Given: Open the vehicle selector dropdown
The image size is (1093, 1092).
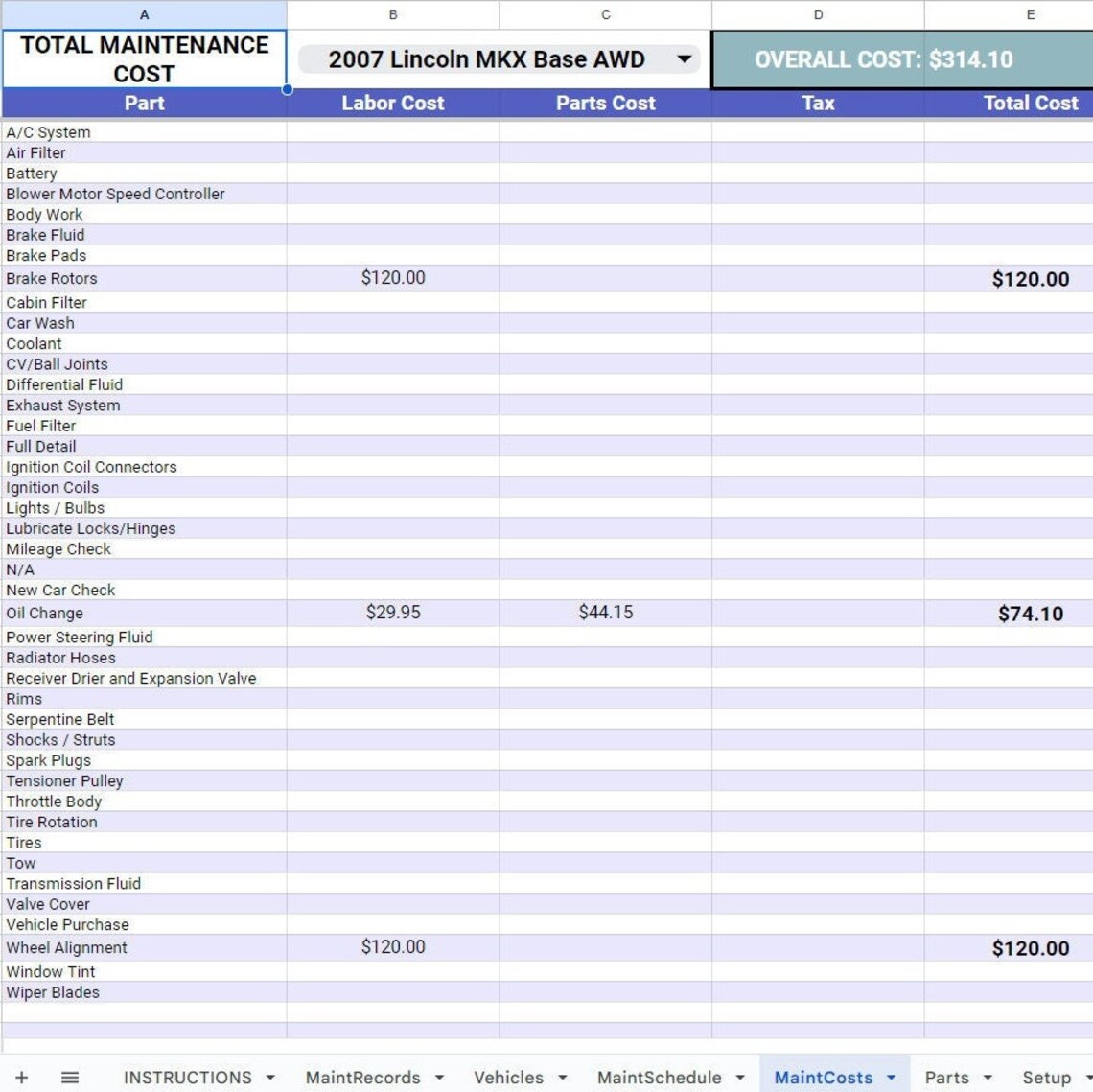Looking at the screenshot, I should [684, 58].
